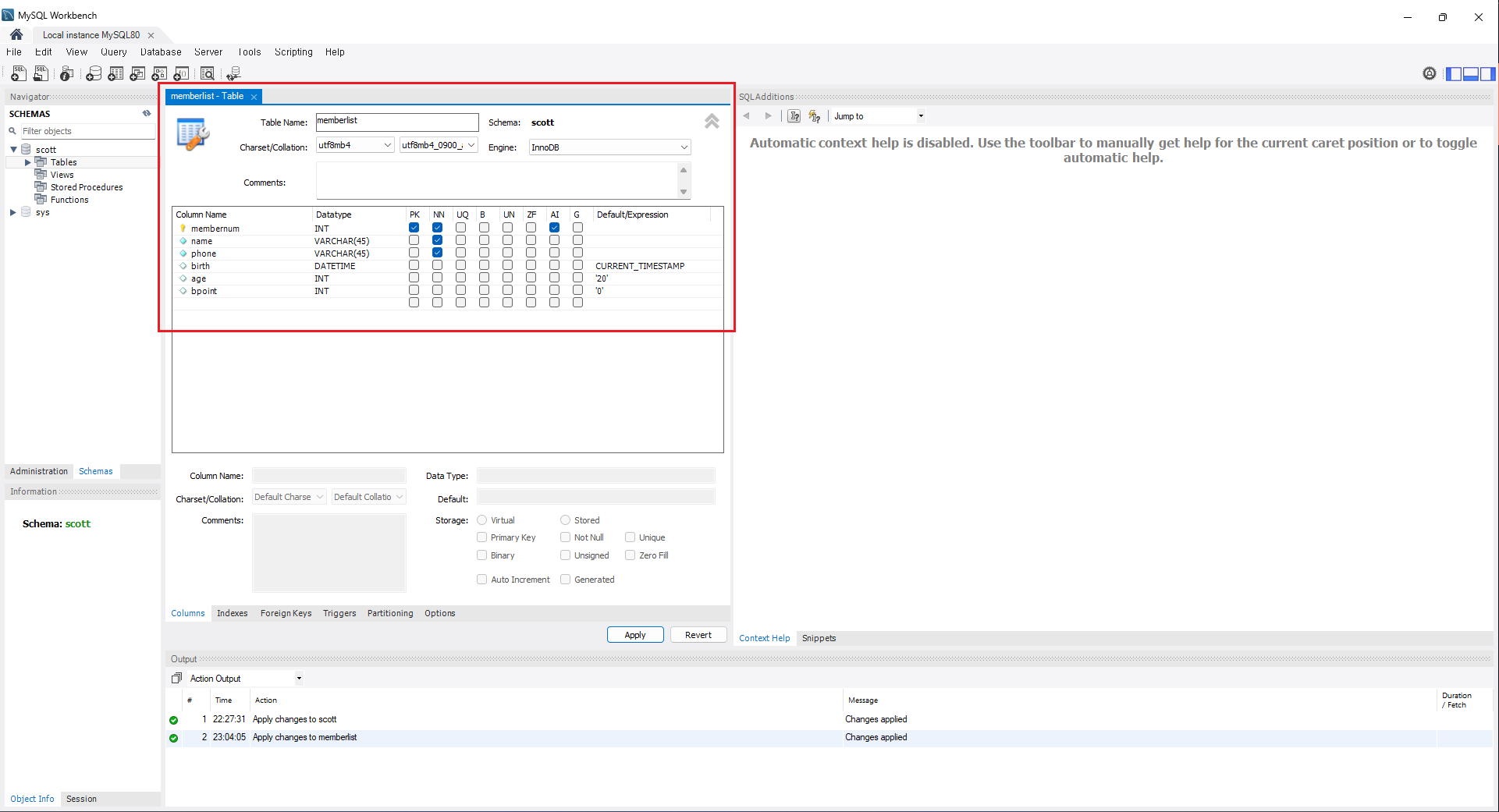Open the Session tab
The image size is (1499, 812).
[81, 799]
